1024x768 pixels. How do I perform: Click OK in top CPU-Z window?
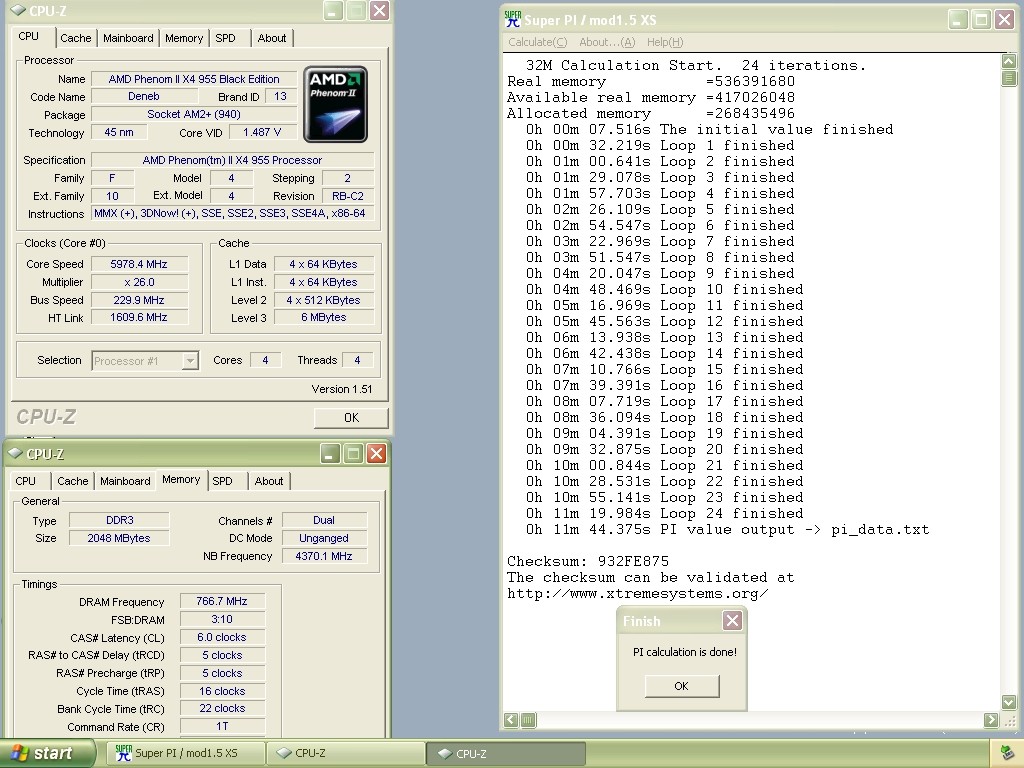[351, 417]
